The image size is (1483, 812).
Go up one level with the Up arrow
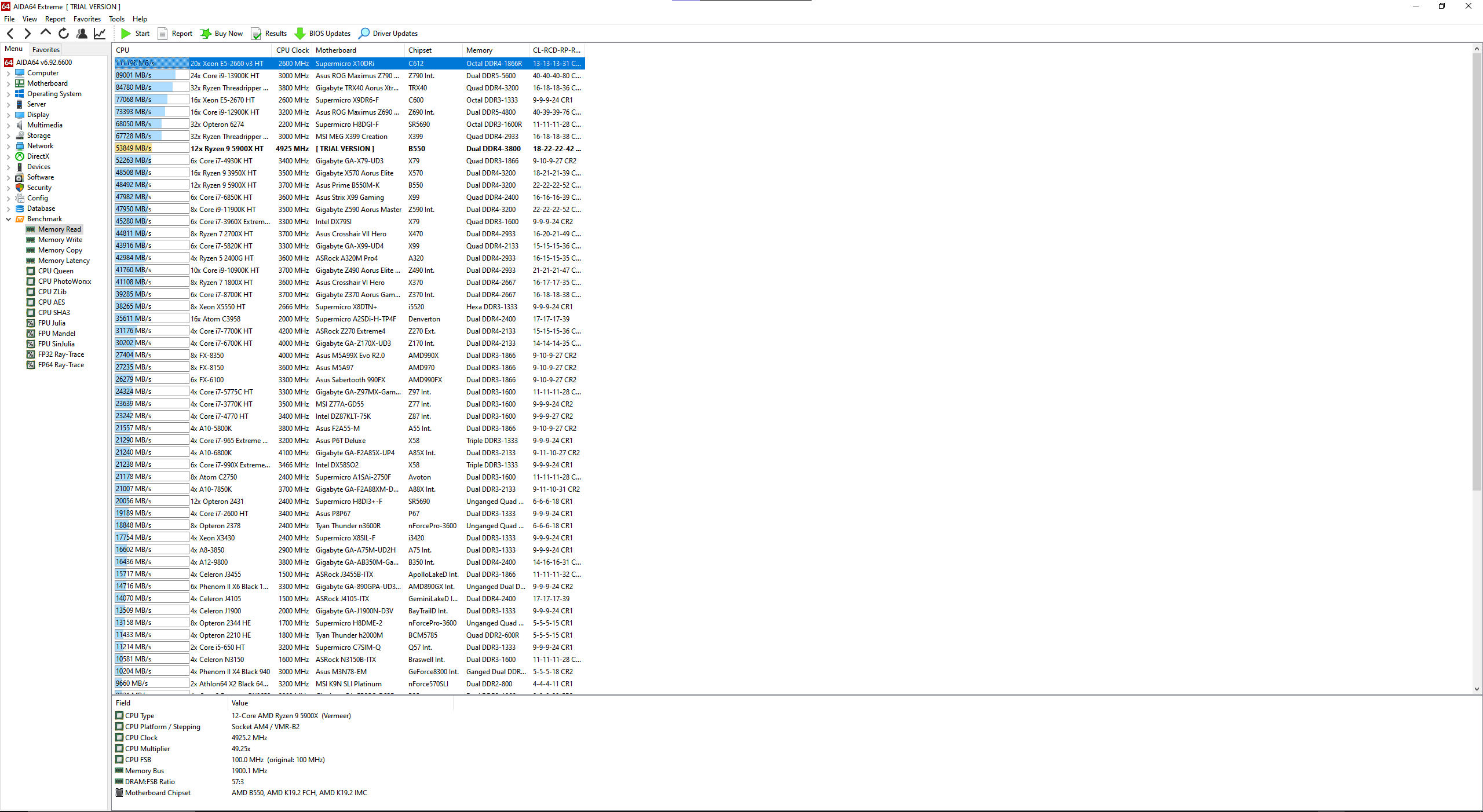[x=45, y=33]
